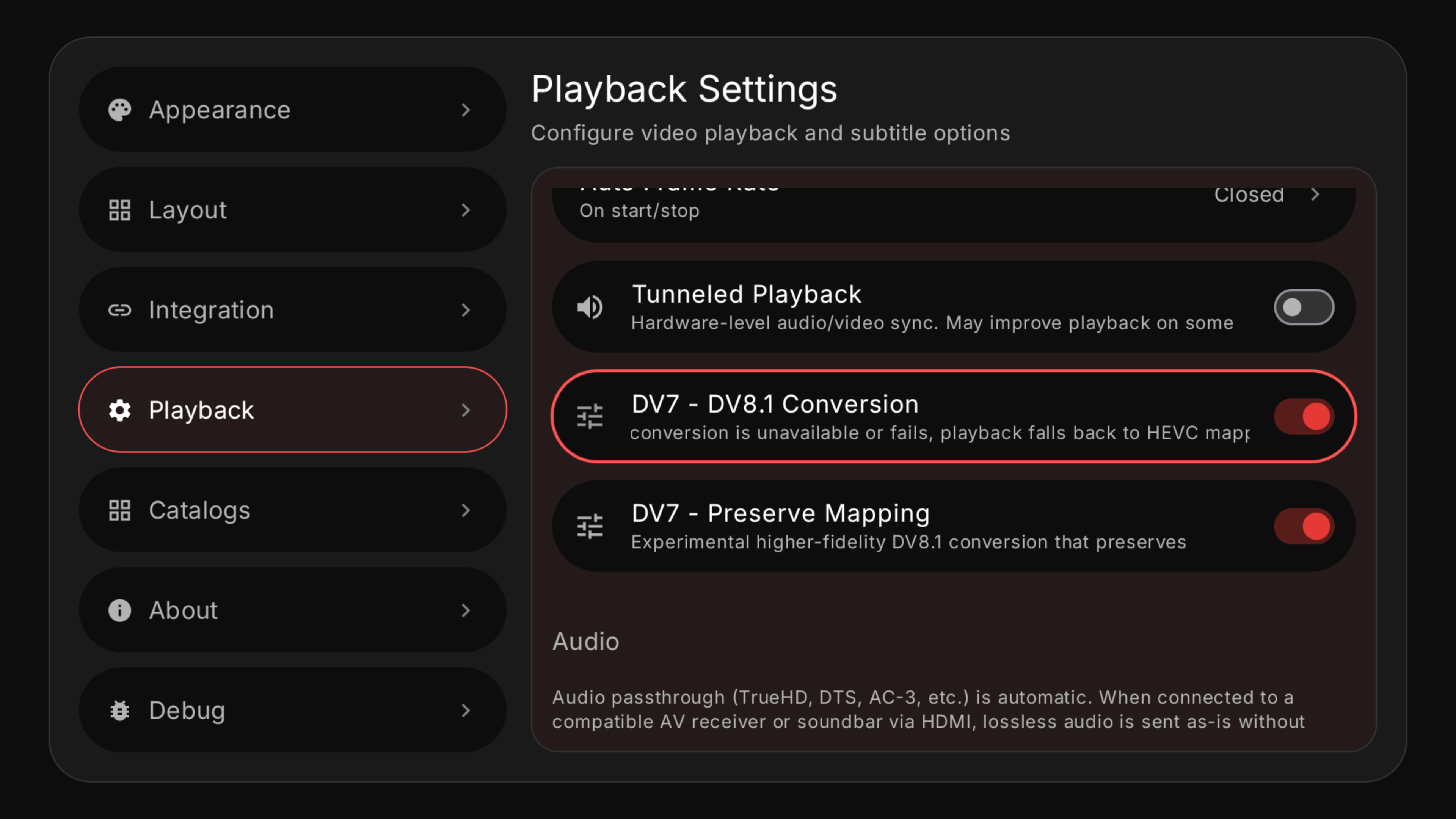Expand Appearance using its chevron arrow
Screen dimensions: 1456x819
[465, 110]
